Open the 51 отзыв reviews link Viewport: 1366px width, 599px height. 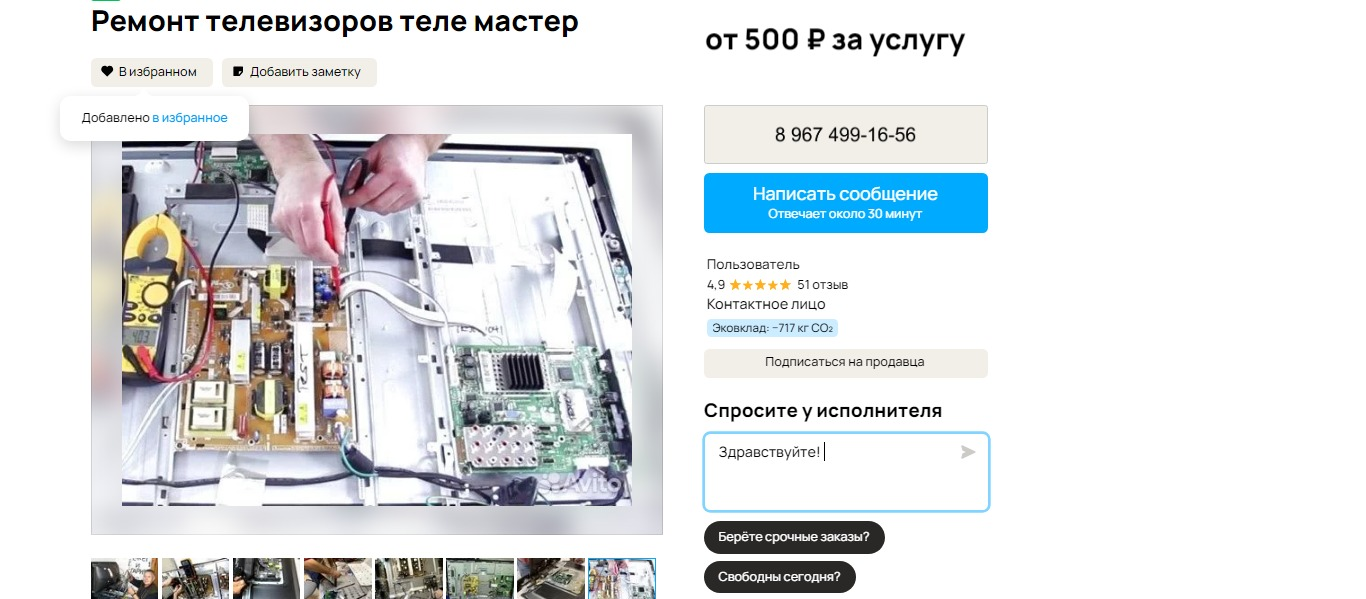click(x=823, y=285)
